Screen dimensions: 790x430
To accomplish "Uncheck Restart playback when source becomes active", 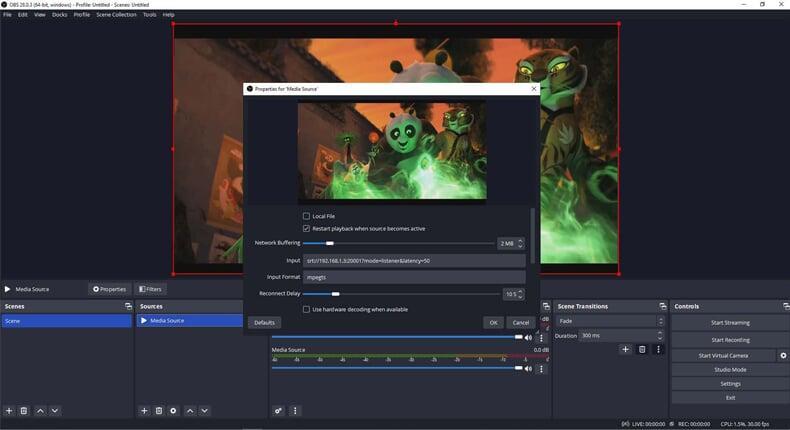I will tap(306, 229).
